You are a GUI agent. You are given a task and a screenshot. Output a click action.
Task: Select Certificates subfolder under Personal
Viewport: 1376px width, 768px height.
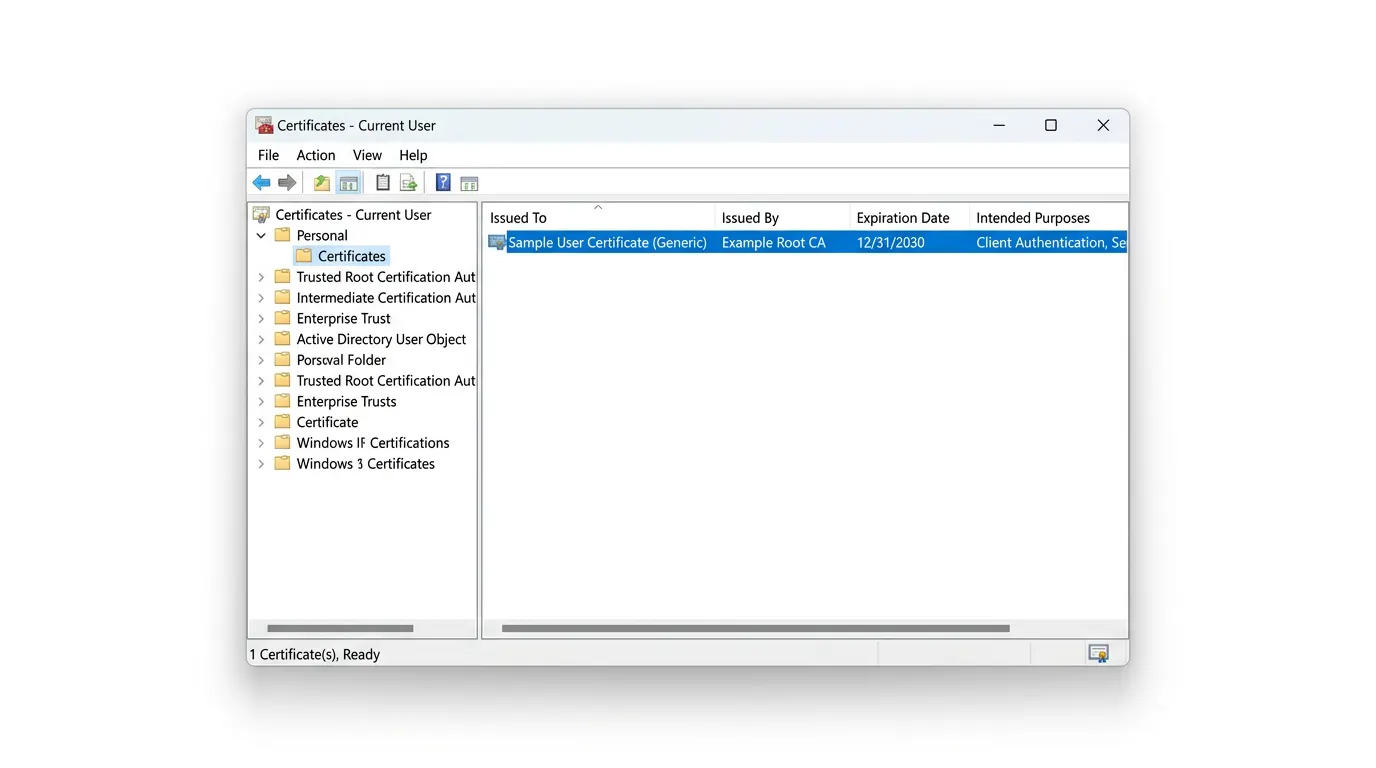[x=352, y=256]
